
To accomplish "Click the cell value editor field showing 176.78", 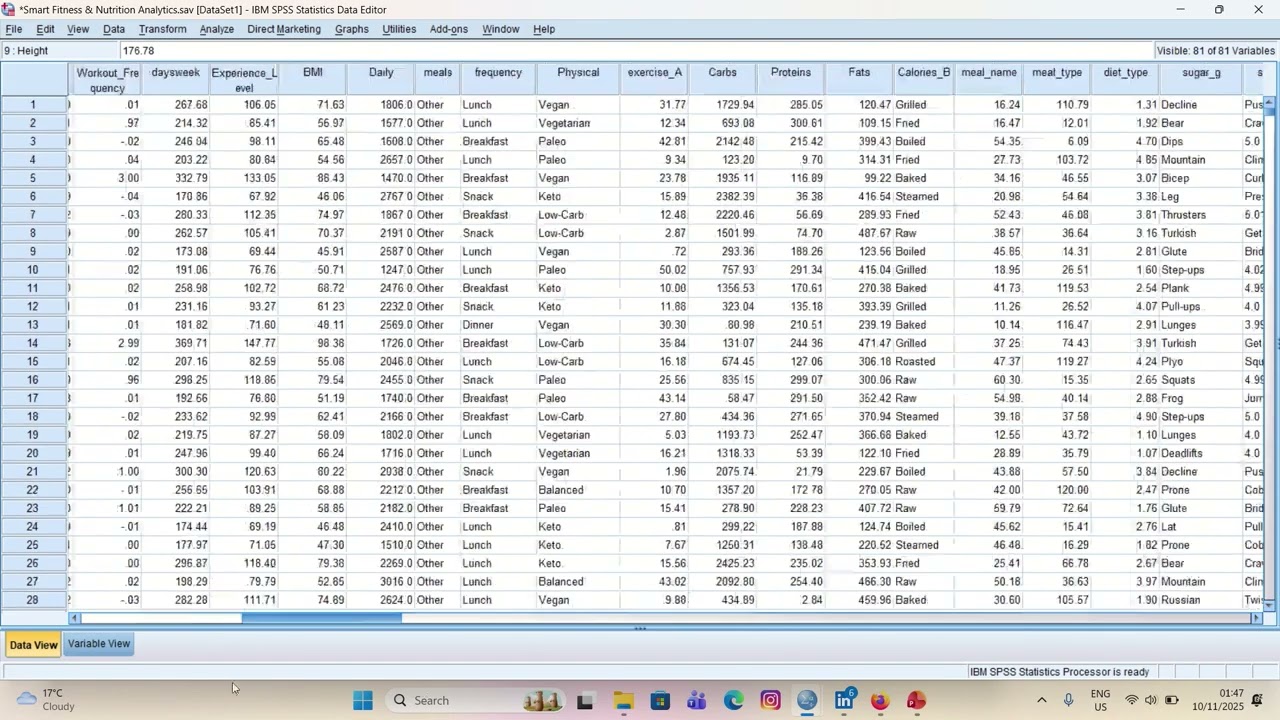I will (636, 51).
